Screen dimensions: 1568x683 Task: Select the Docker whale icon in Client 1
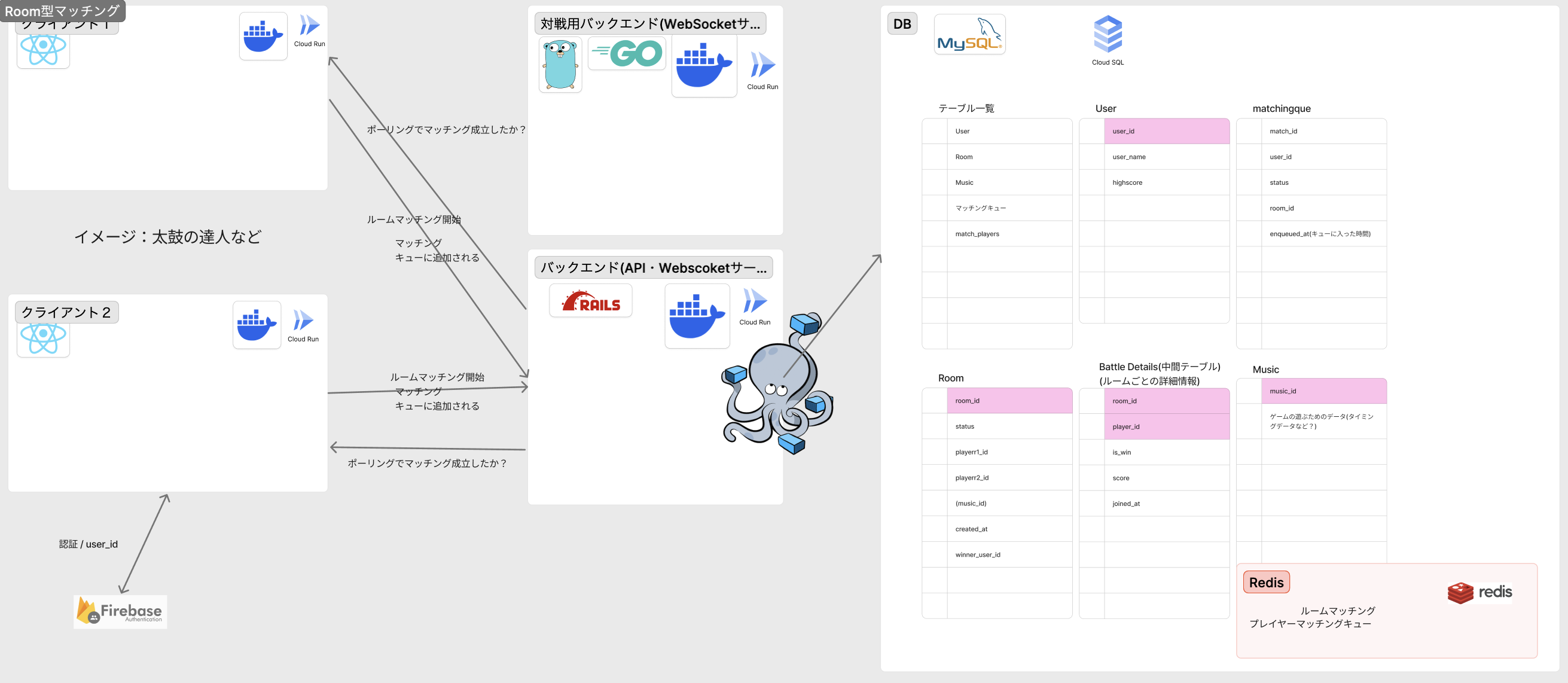(x=263, y=36)
